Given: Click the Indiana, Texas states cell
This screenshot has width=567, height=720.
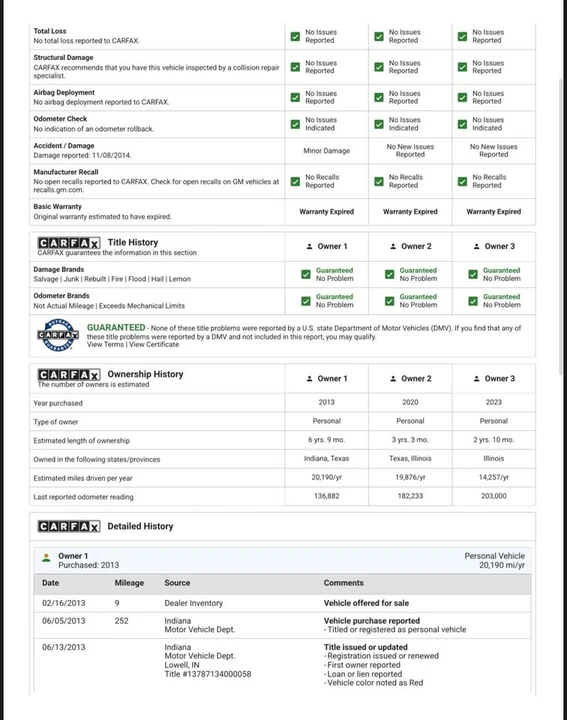Looking at the screenshot, I should [x=326, y=459].
